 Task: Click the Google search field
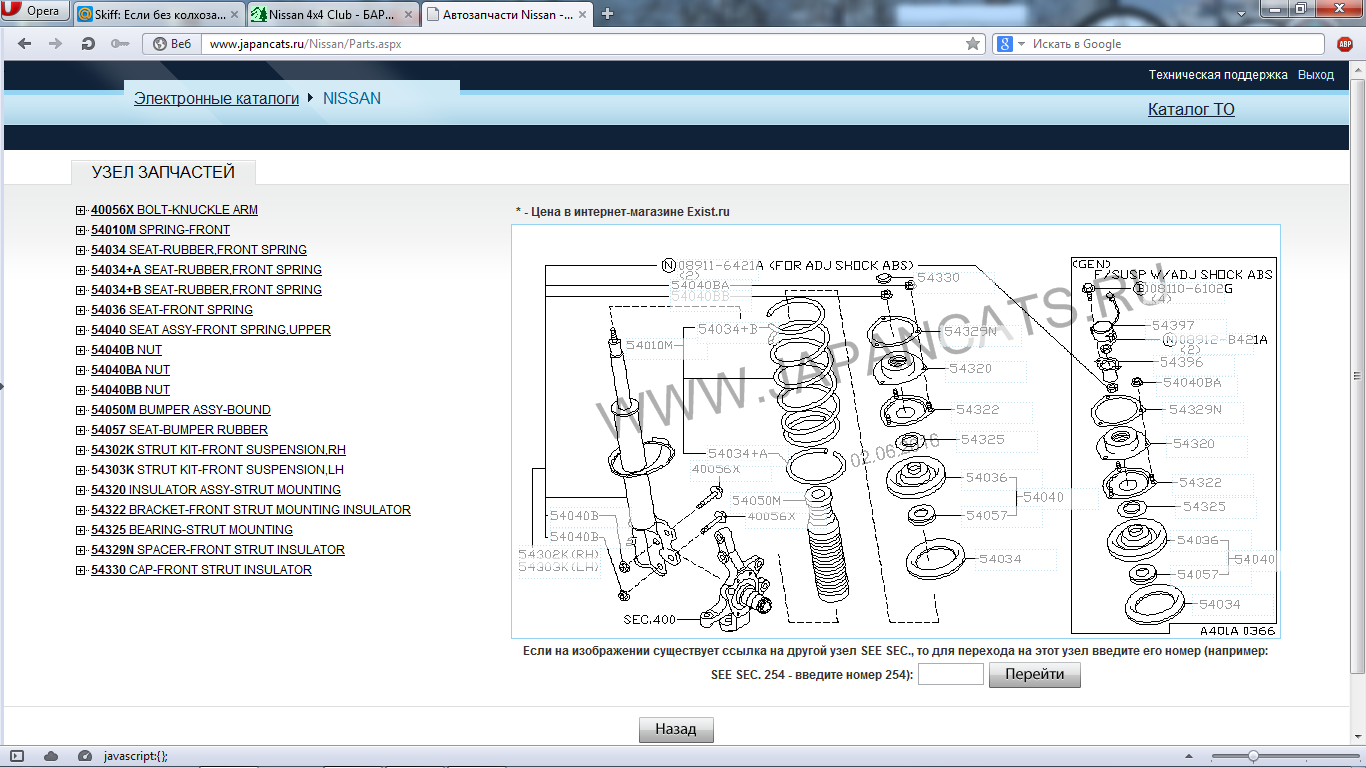click(x=1177, y=44)
